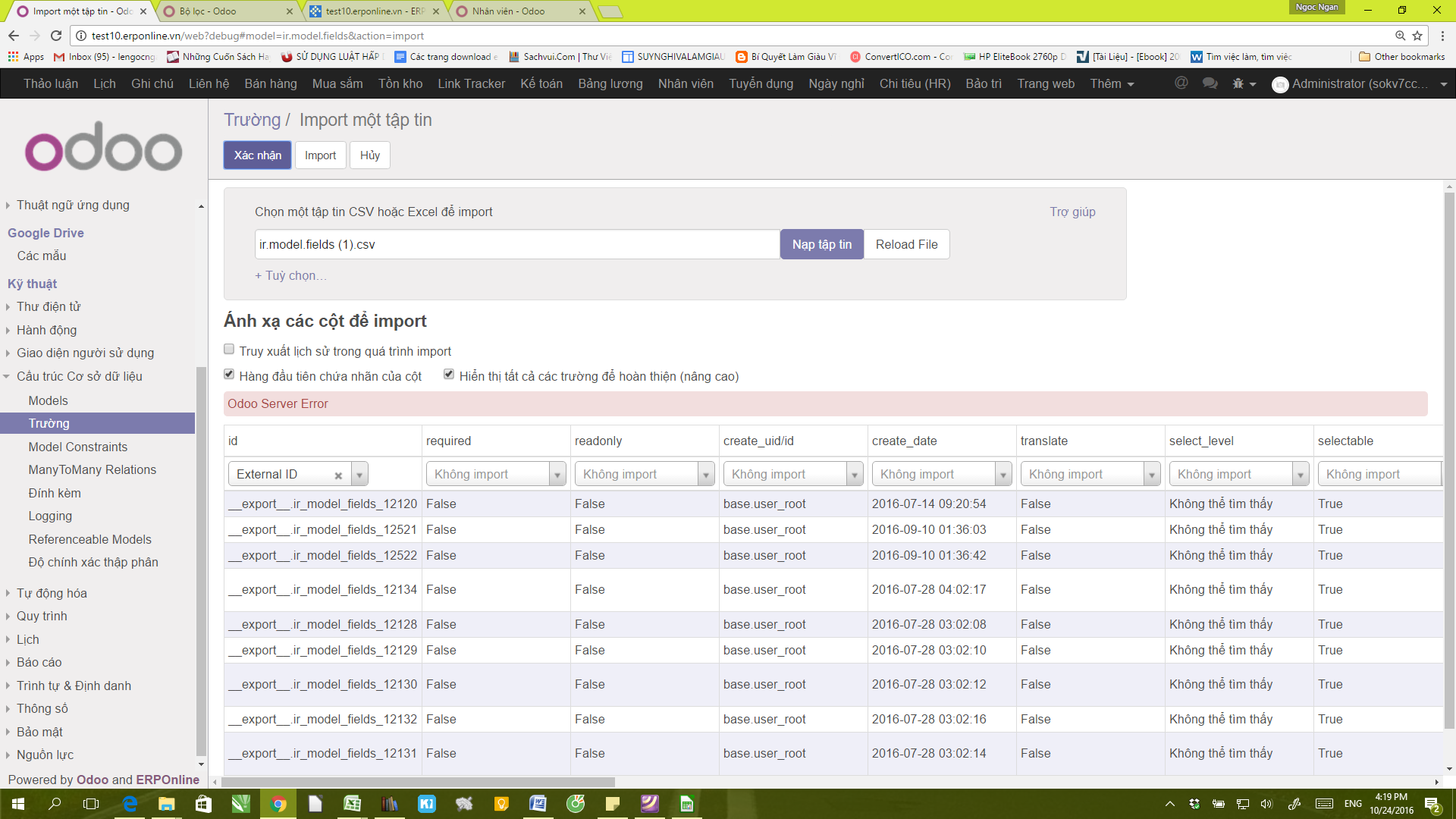Uncheck 'Hàng đầu tiên chứa nhãn của cột'
This screenshot has height=819, width=1456.
[229, 374]
